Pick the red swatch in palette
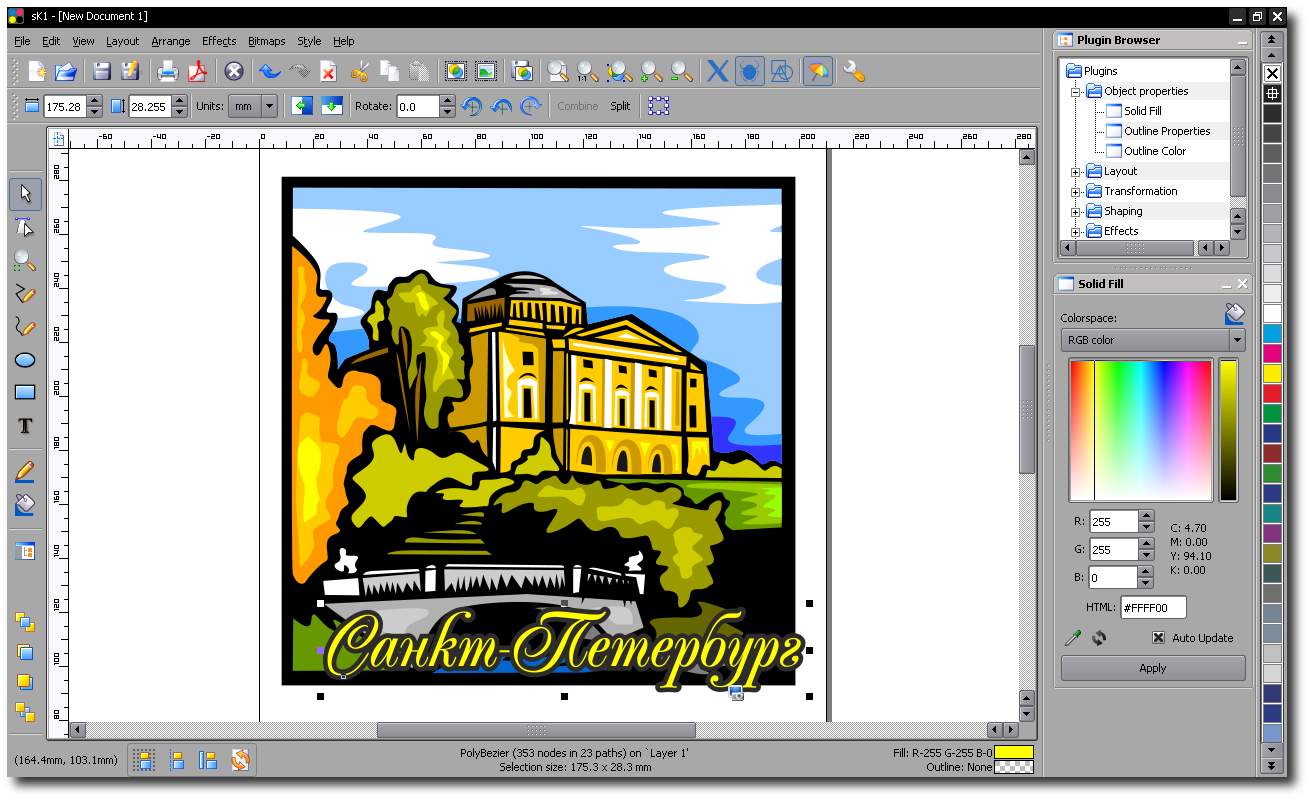 coord(1272,393)
